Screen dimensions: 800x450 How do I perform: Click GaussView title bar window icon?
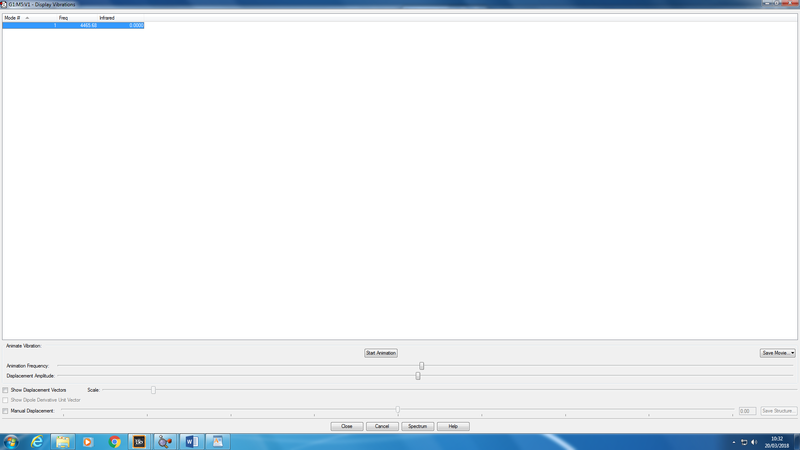coord(4,4)
